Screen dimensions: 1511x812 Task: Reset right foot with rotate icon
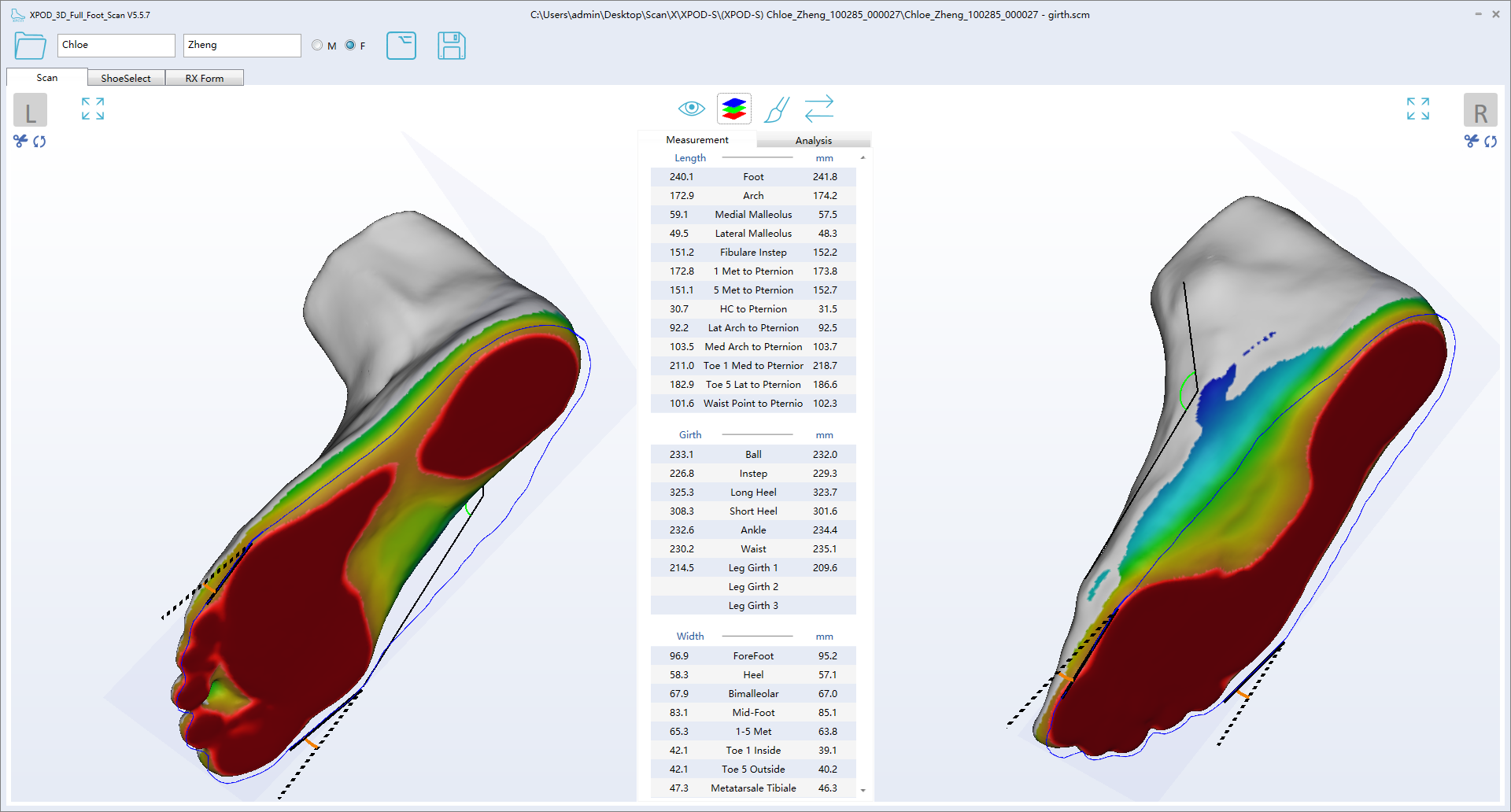[x=1491, y=142]
